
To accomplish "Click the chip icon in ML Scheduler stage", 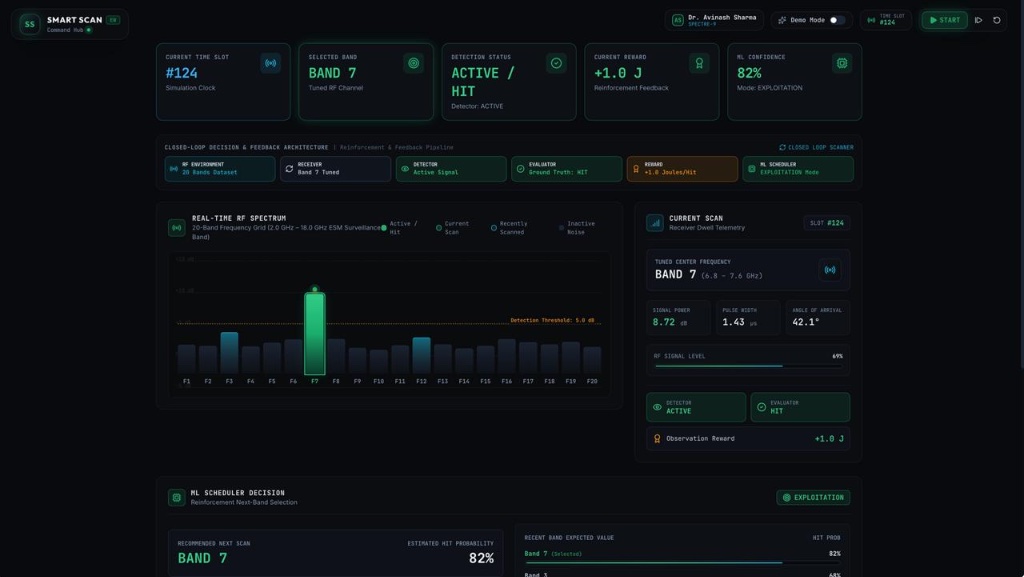I will (x=752, y=168).
